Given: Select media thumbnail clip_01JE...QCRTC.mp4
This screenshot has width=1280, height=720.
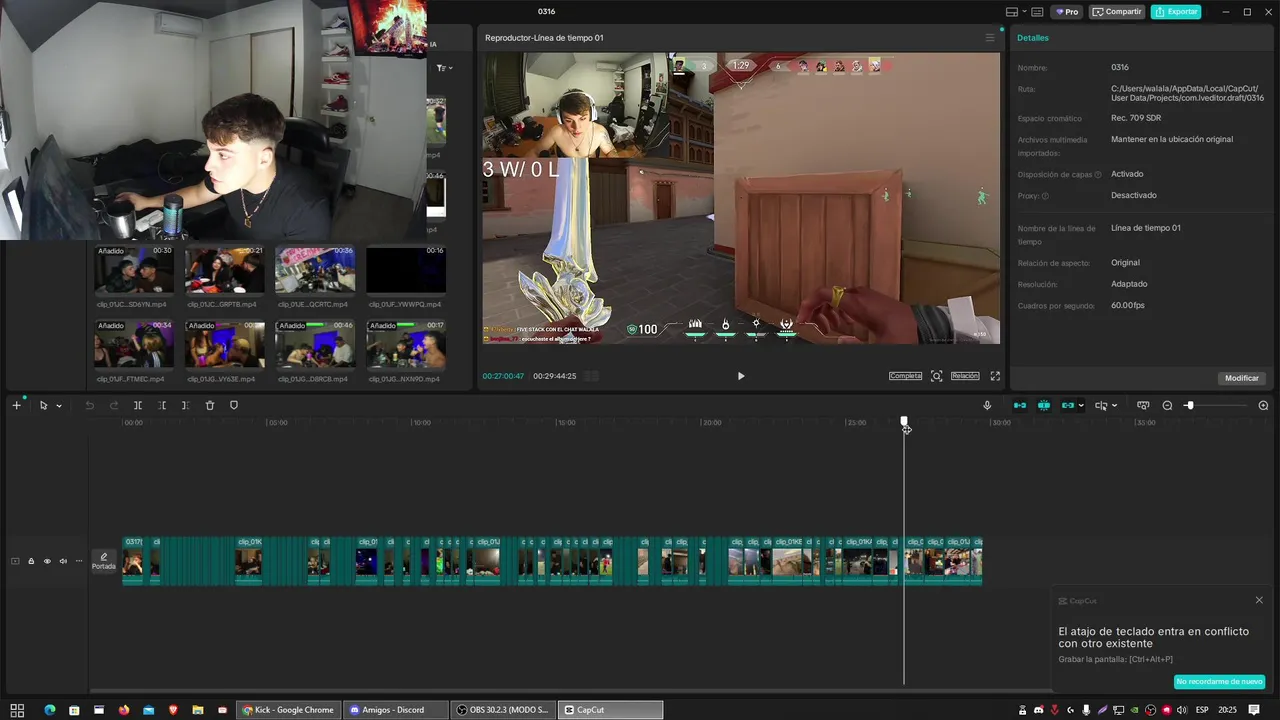Looking at the screenshot, I should pyautogui.click(x=315, y=270).
